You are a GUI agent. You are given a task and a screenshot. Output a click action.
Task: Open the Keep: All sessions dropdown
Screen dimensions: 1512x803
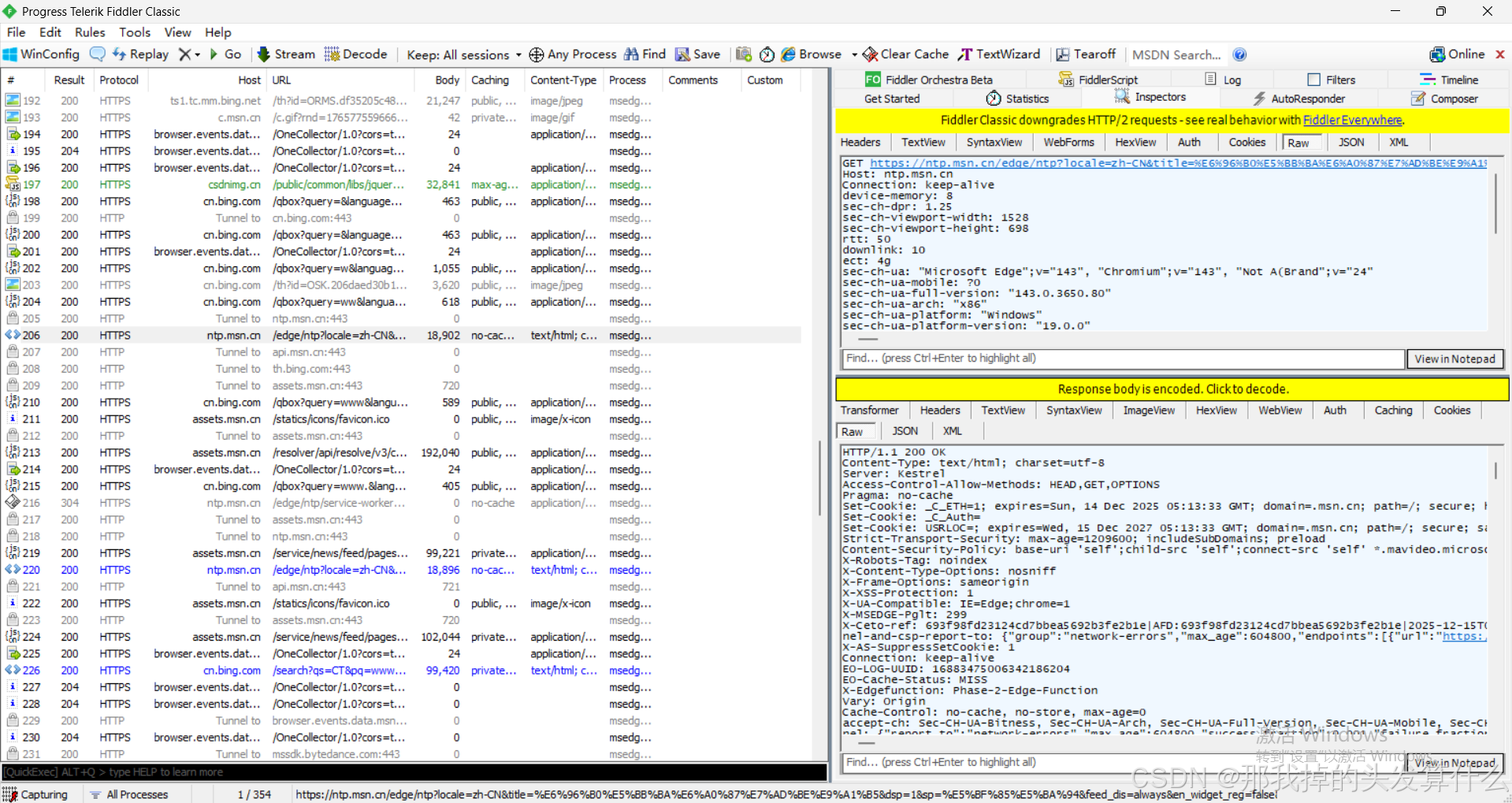(464, 54)
